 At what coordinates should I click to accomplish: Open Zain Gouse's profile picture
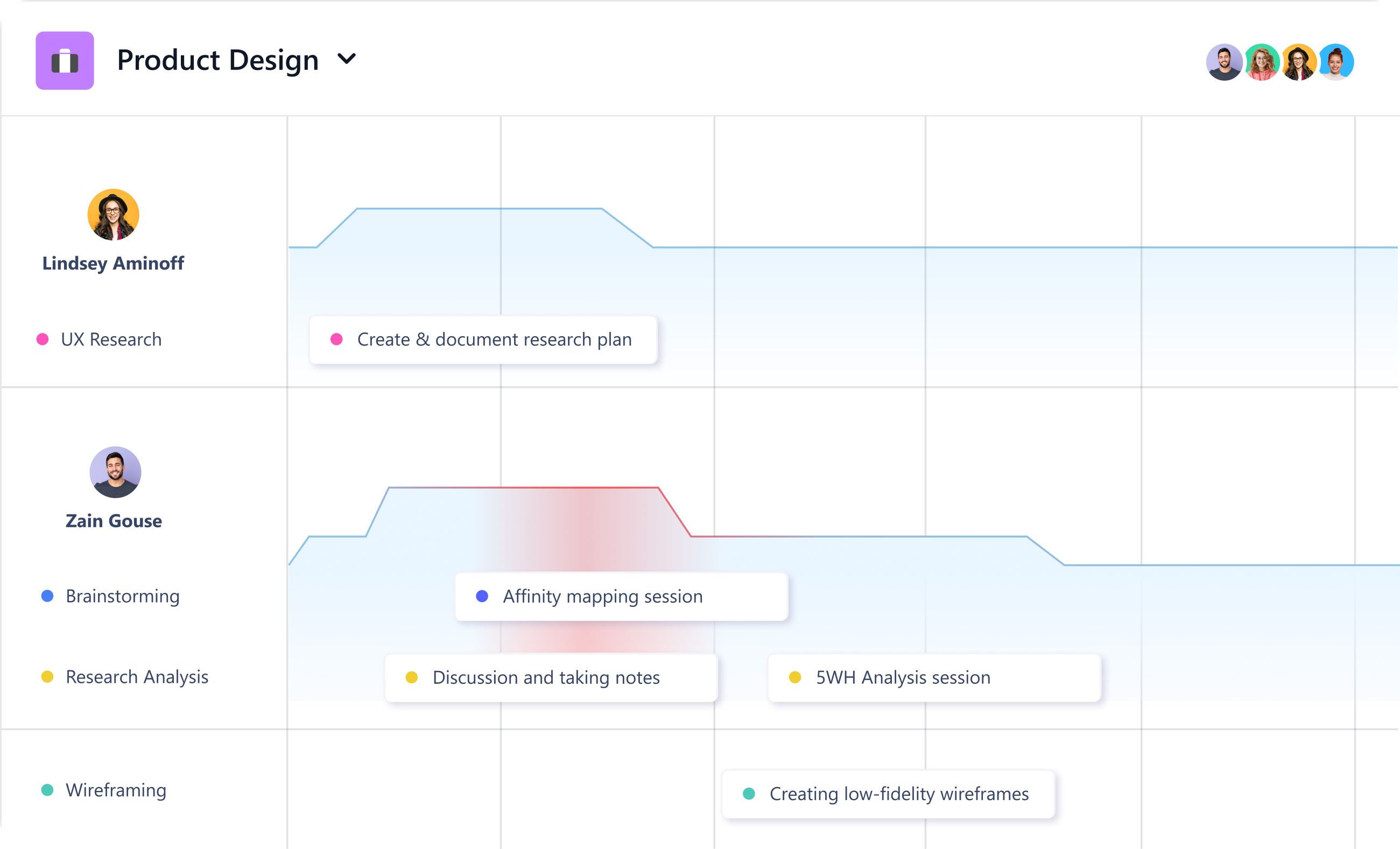115,472
